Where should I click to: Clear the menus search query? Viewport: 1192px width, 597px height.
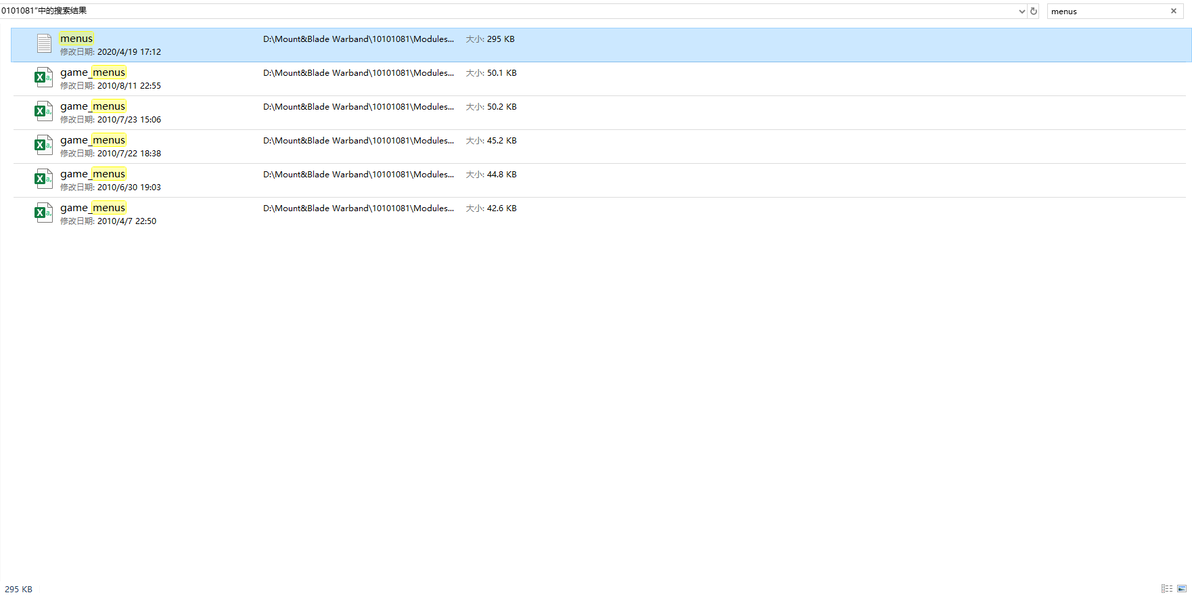click(1174, 11)
